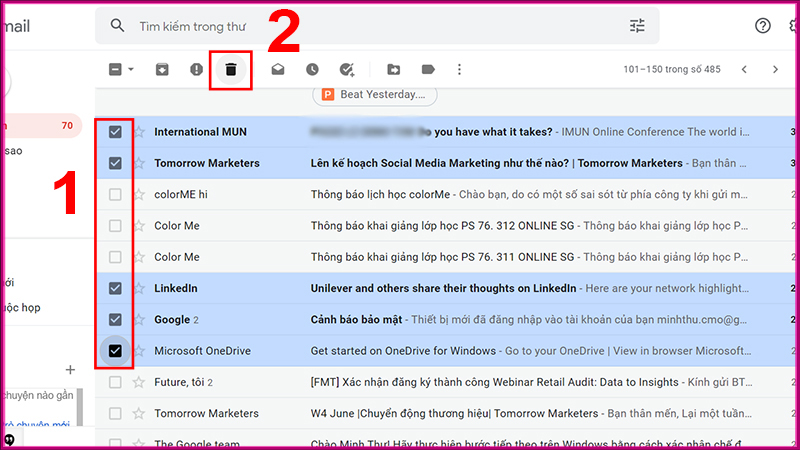The width and height of the screenshot is (800, 450).
Task: Add selected emails to Tasks
Action: point(347,69)
